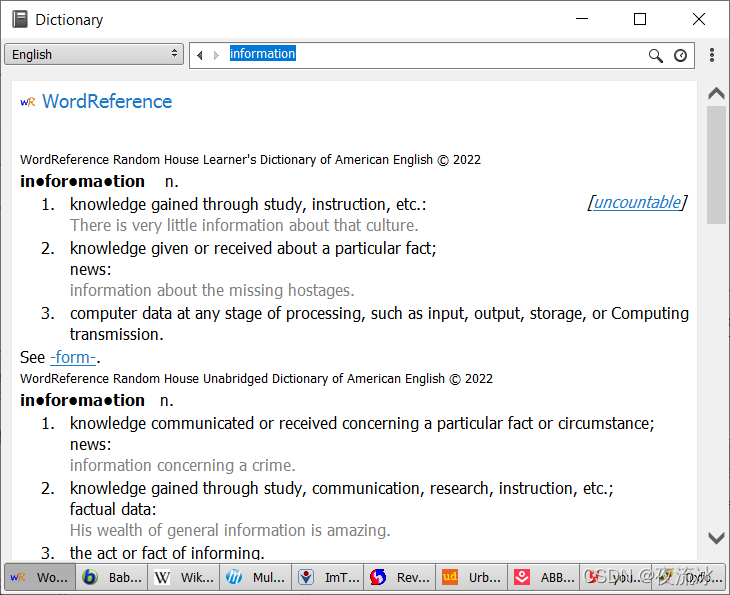Switch to the Babylon 'Bab...' tab

pyautogui.click(x=112, y=578)
